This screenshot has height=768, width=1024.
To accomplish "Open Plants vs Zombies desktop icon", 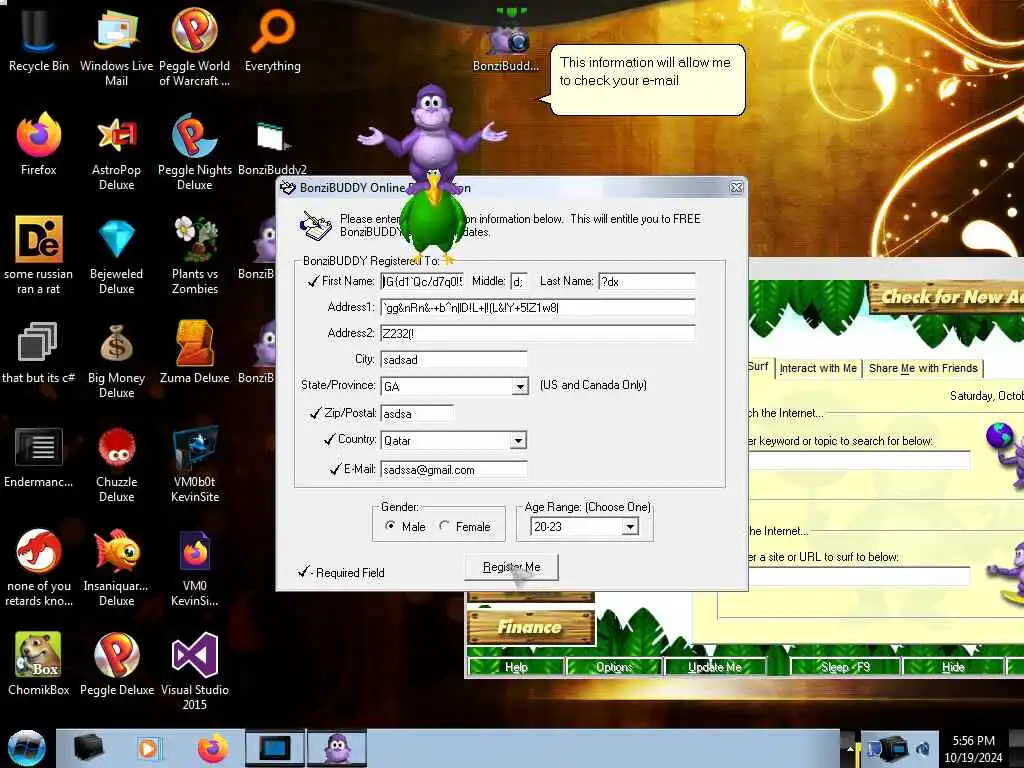I will [195, 255].
